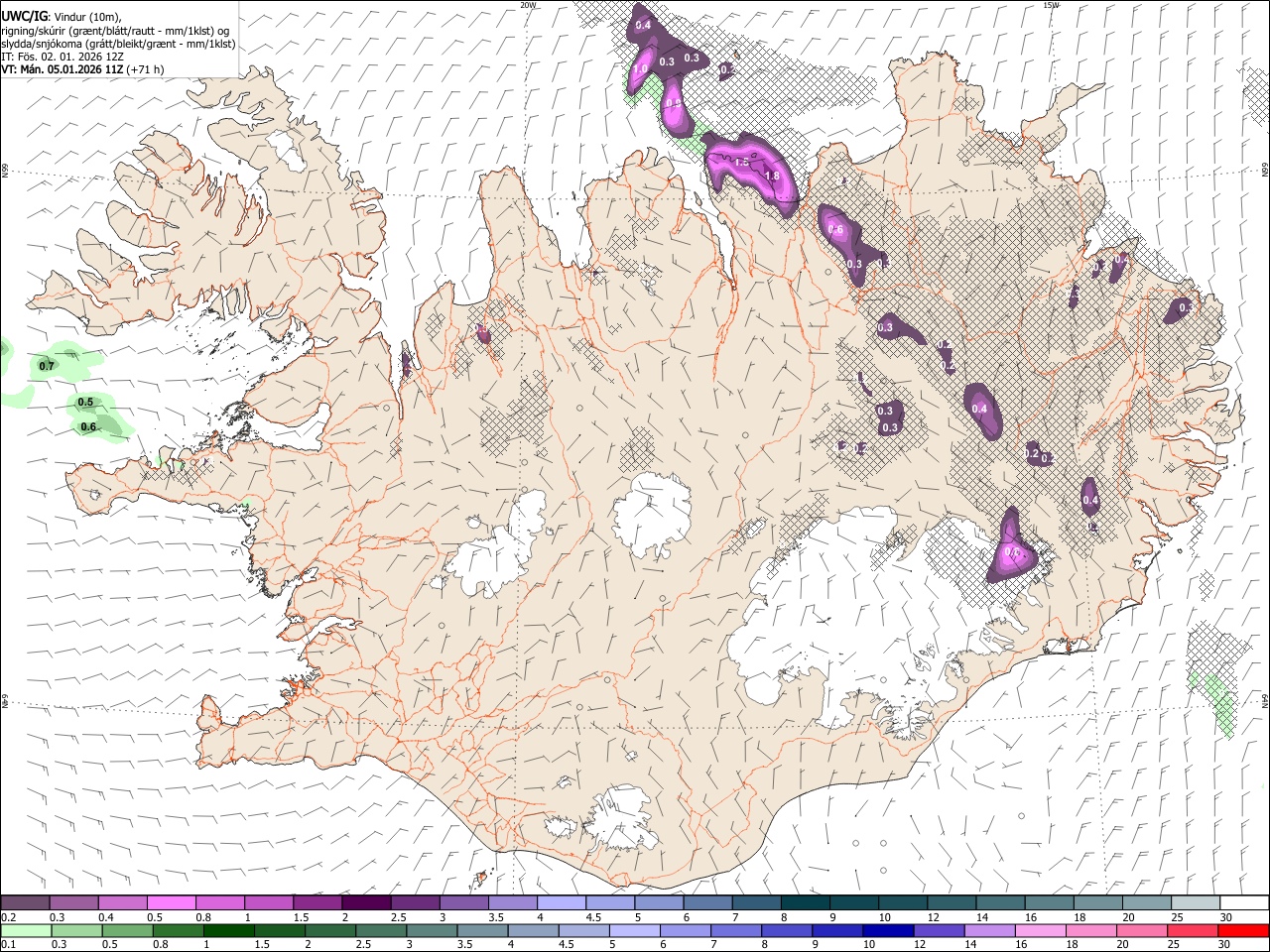Select the dark green lower scale swatch at 1
This screenshot has height=952, width=1270.
tap(229, 930)
